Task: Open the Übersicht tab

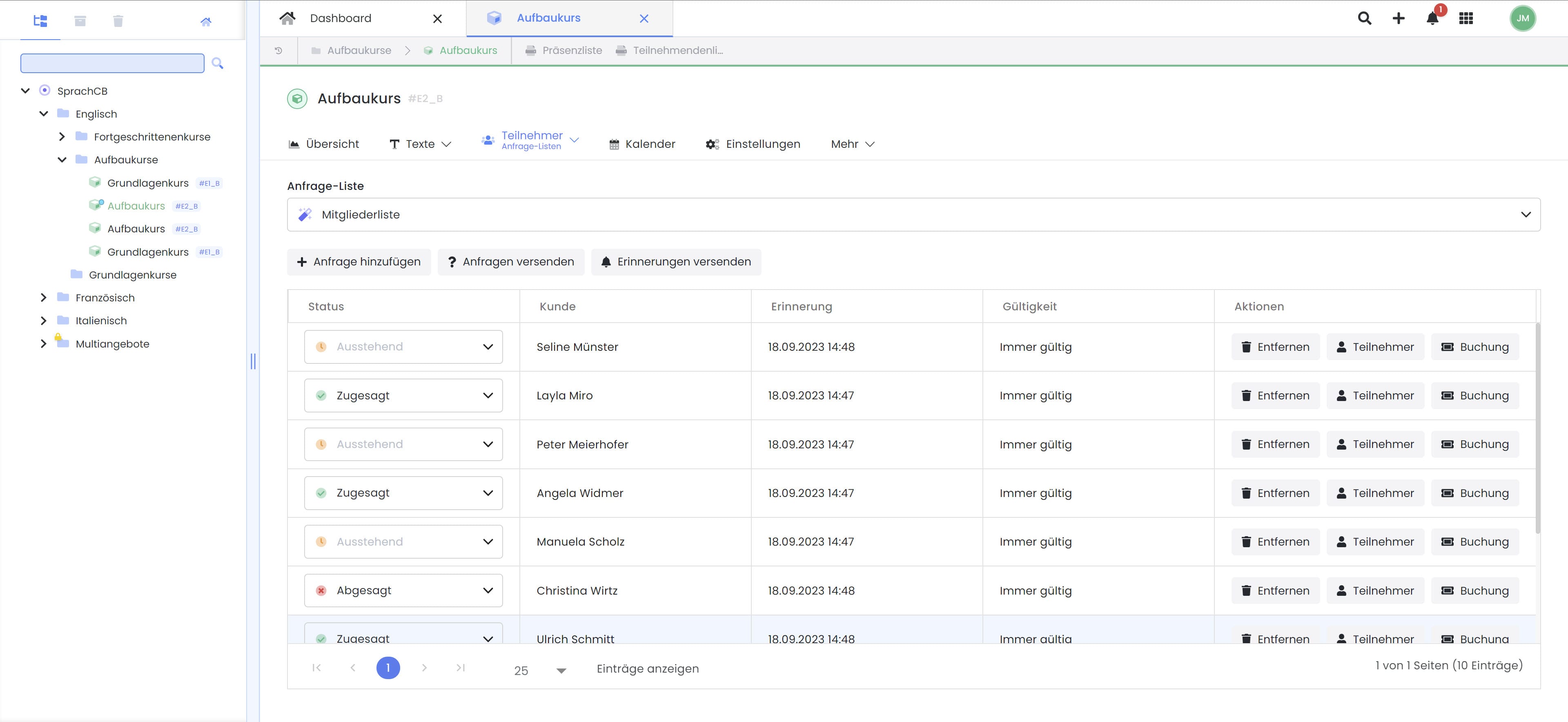Action: point(323,144)
